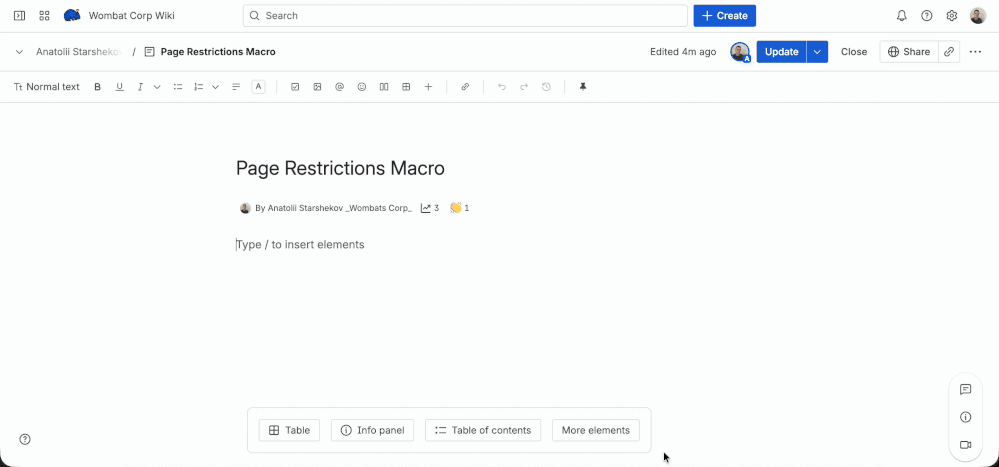Open the page details info icon

point(966,417)
